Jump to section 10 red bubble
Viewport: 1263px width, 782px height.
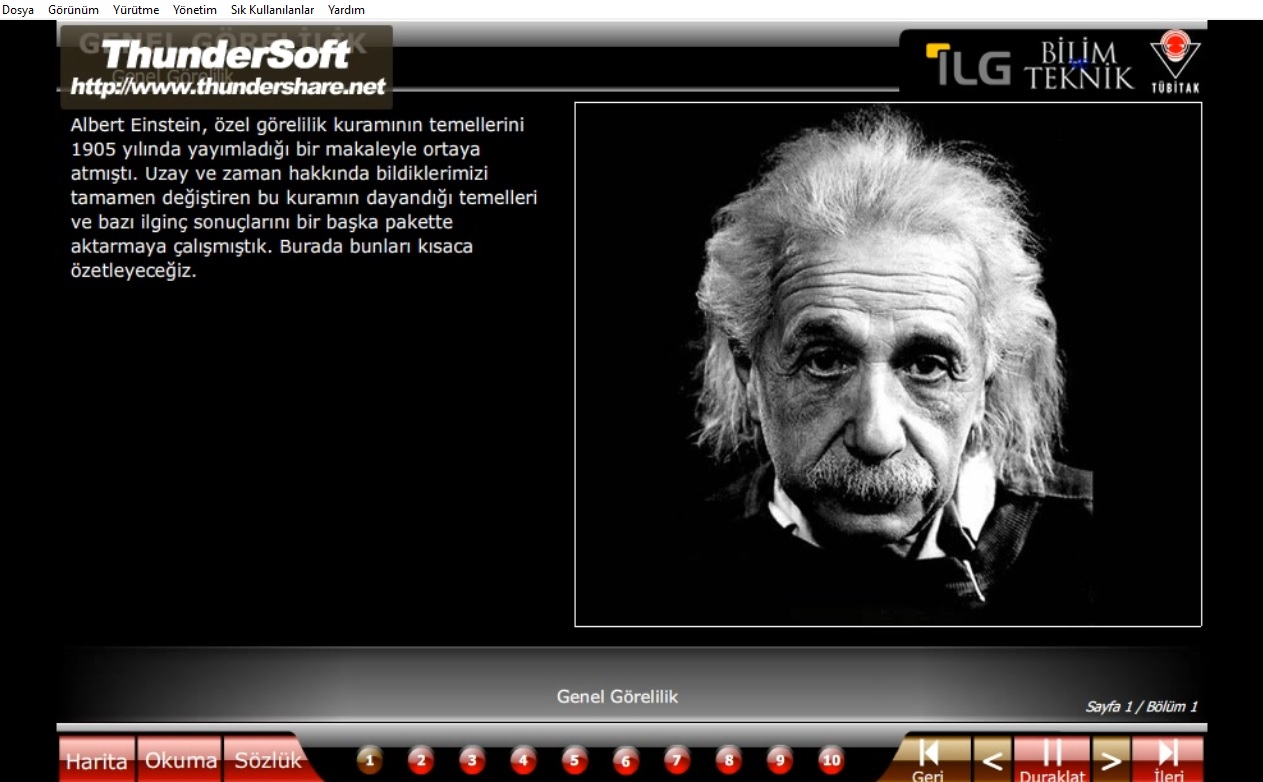831,761
